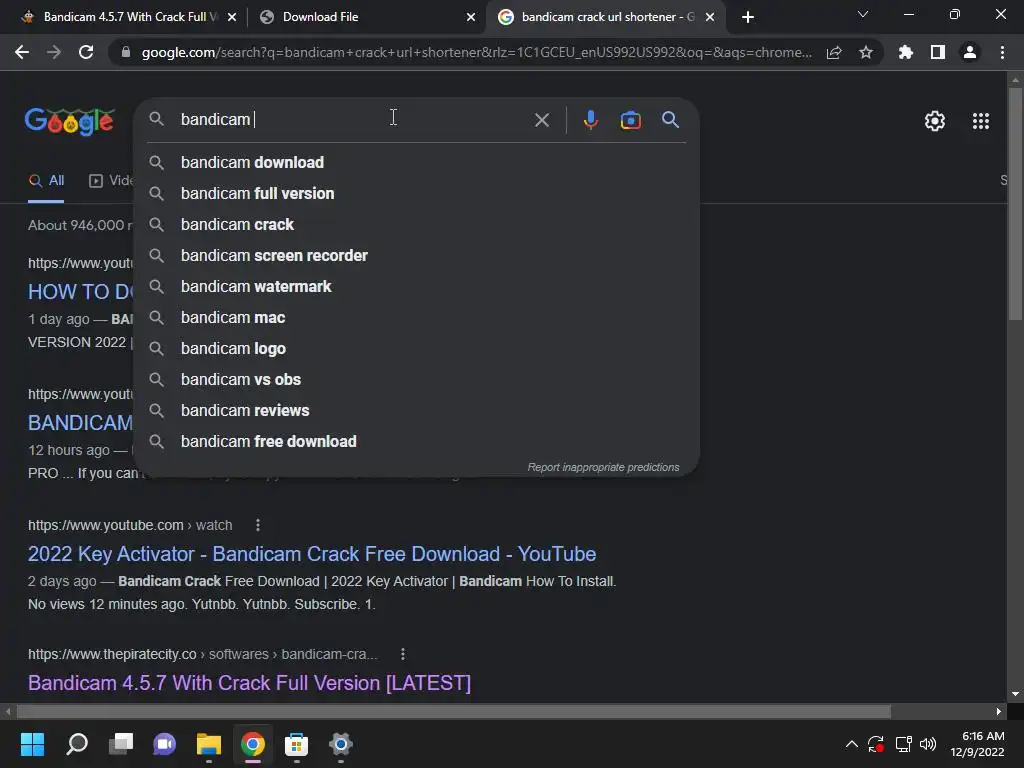Open Microsoft Store from taskbar
The width and height of the screenshot is (1024, 768).
tap(296, 744)
